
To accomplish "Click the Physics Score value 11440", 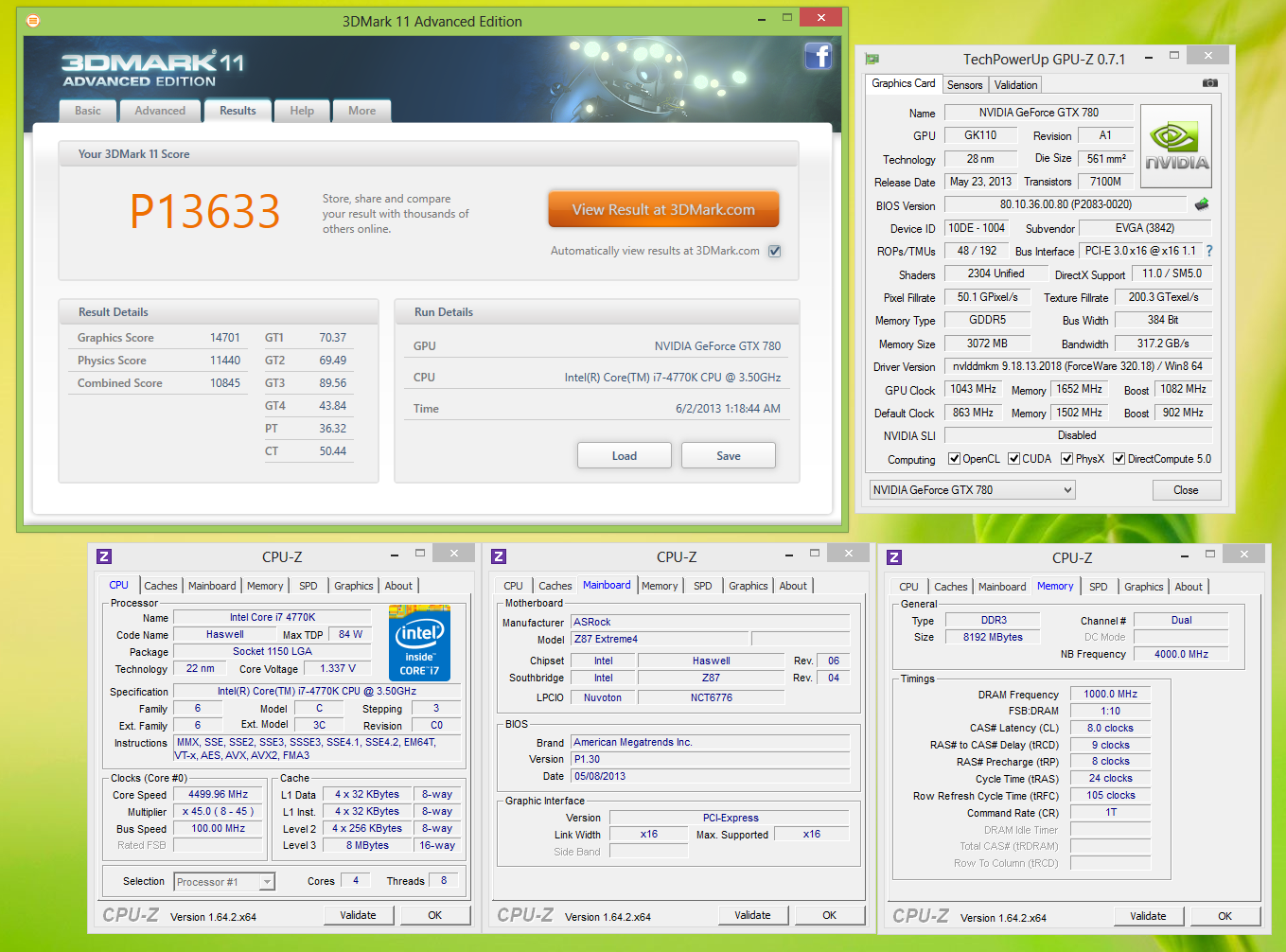I will [225, 361].
